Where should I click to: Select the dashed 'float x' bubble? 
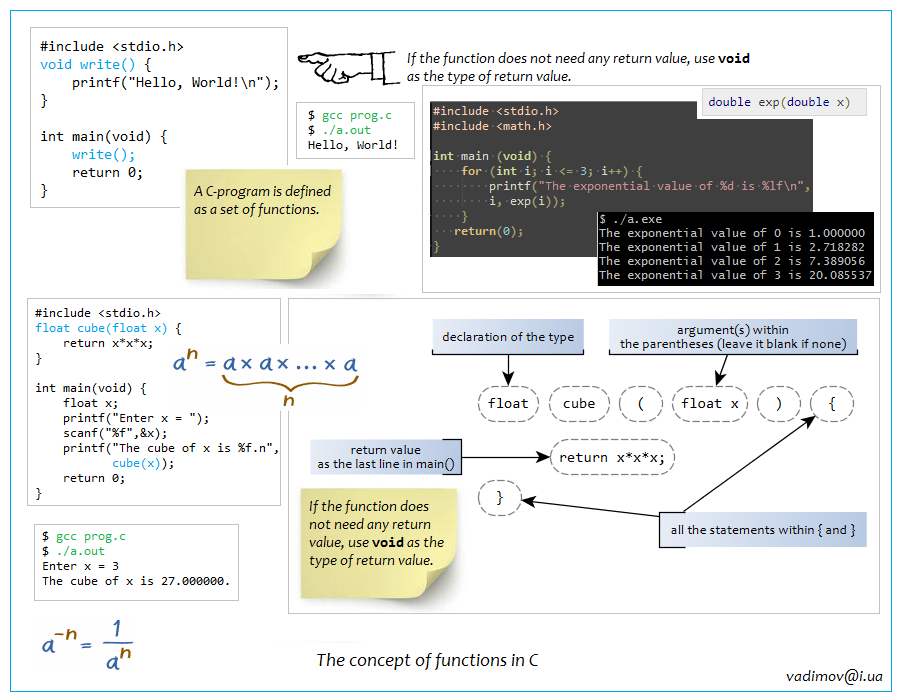(709, 404)
